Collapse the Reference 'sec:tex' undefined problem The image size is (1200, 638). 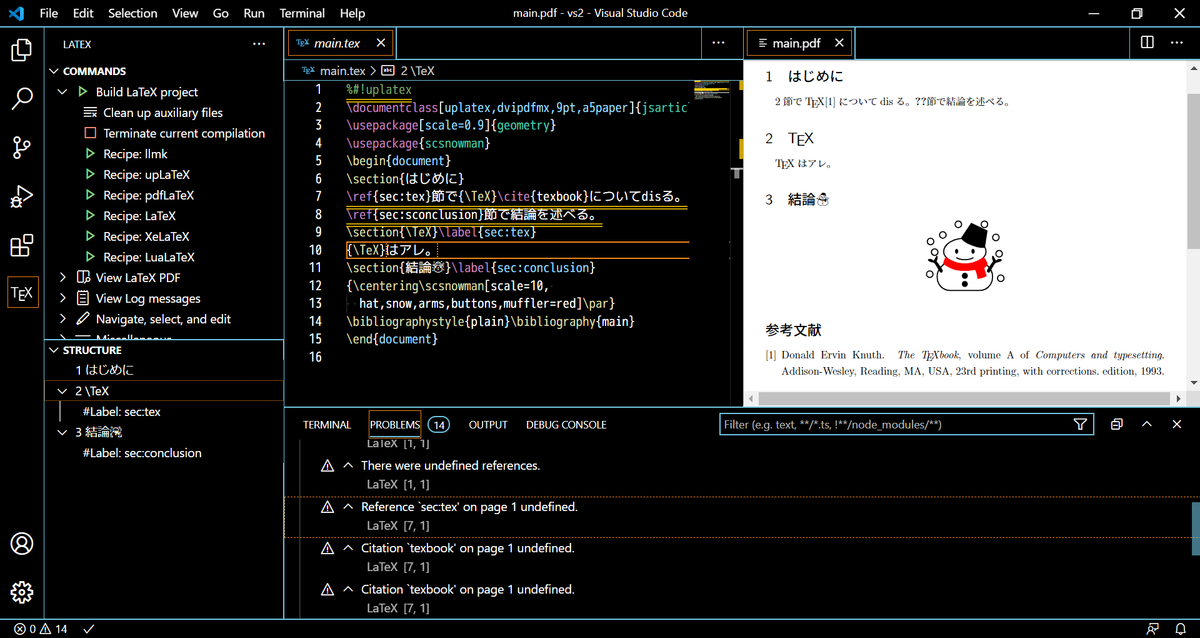[348, 507]
